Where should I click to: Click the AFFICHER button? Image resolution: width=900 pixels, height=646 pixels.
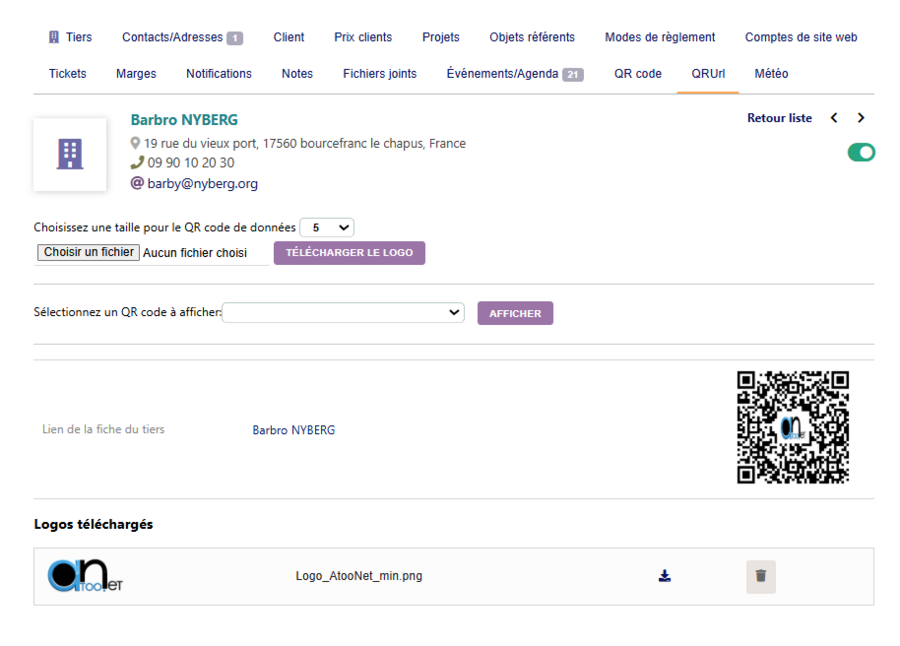pos(515,312)
